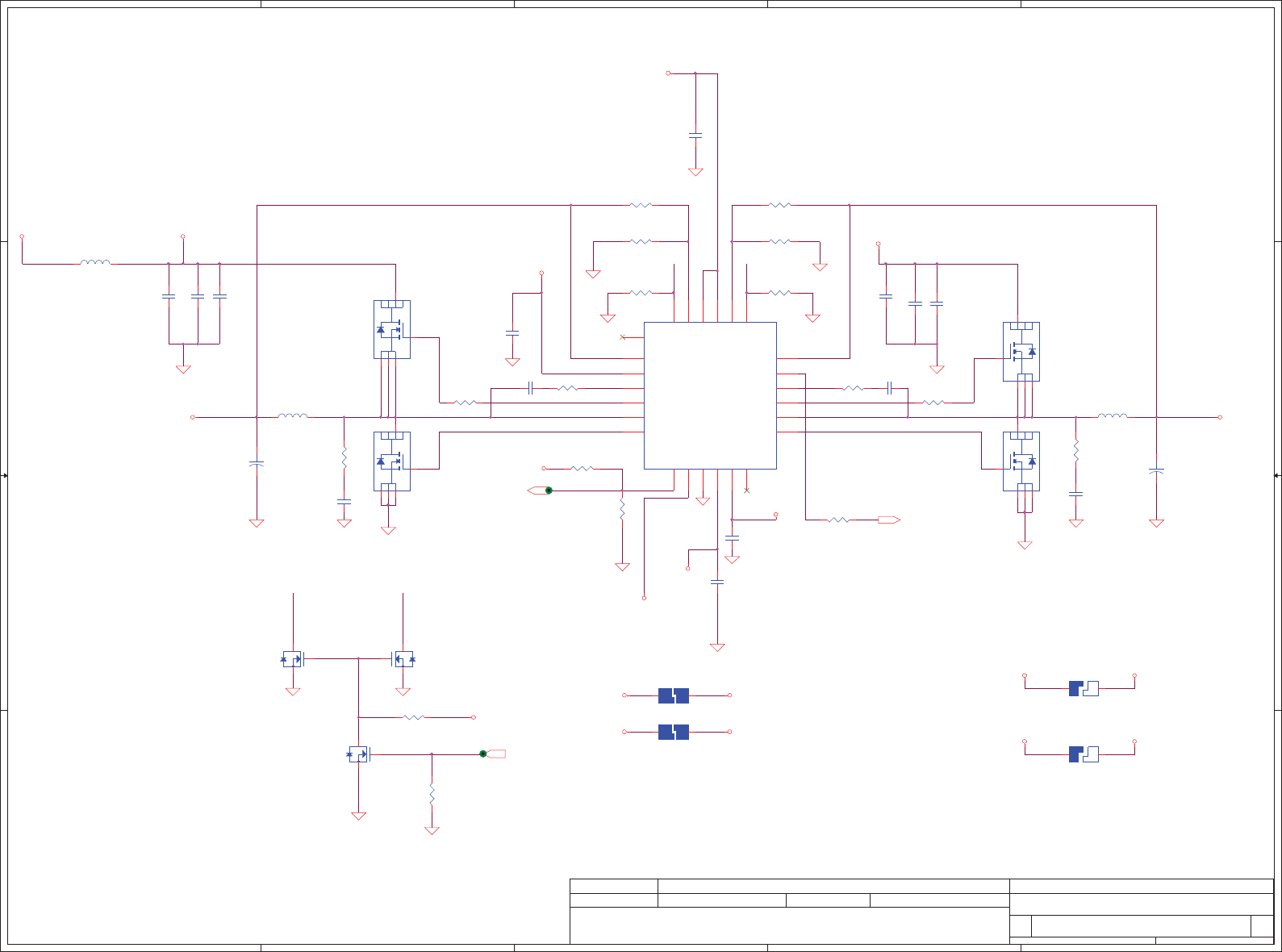Screen dimensions: 1282x952
Task: Click the green dot on the bottom-left port
Action: 483,754
